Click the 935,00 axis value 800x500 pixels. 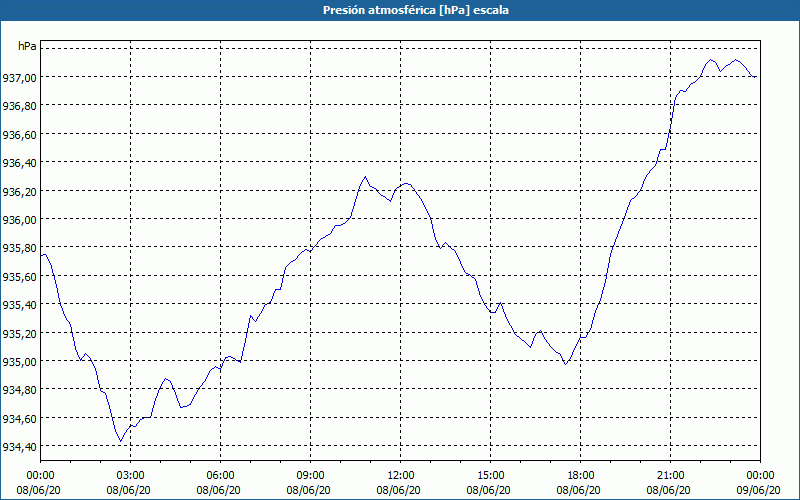pos(19,362)
